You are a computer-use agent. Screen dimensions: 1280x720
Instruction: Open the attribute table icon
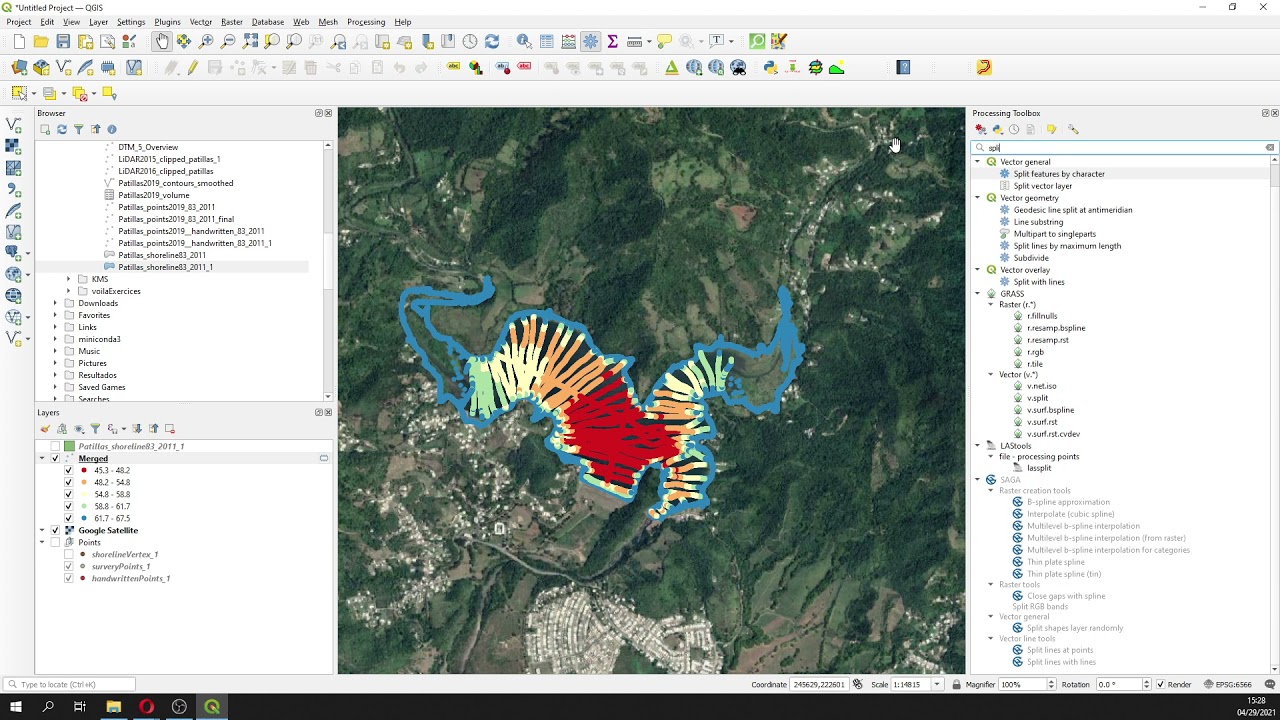(547, 41)
